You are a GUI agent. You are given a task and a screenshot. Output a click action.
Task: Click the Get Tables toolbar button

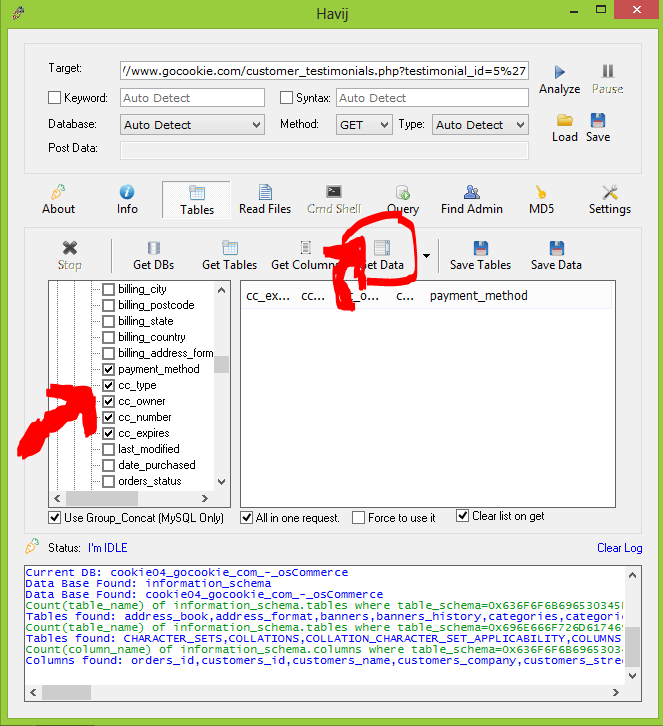230,255
